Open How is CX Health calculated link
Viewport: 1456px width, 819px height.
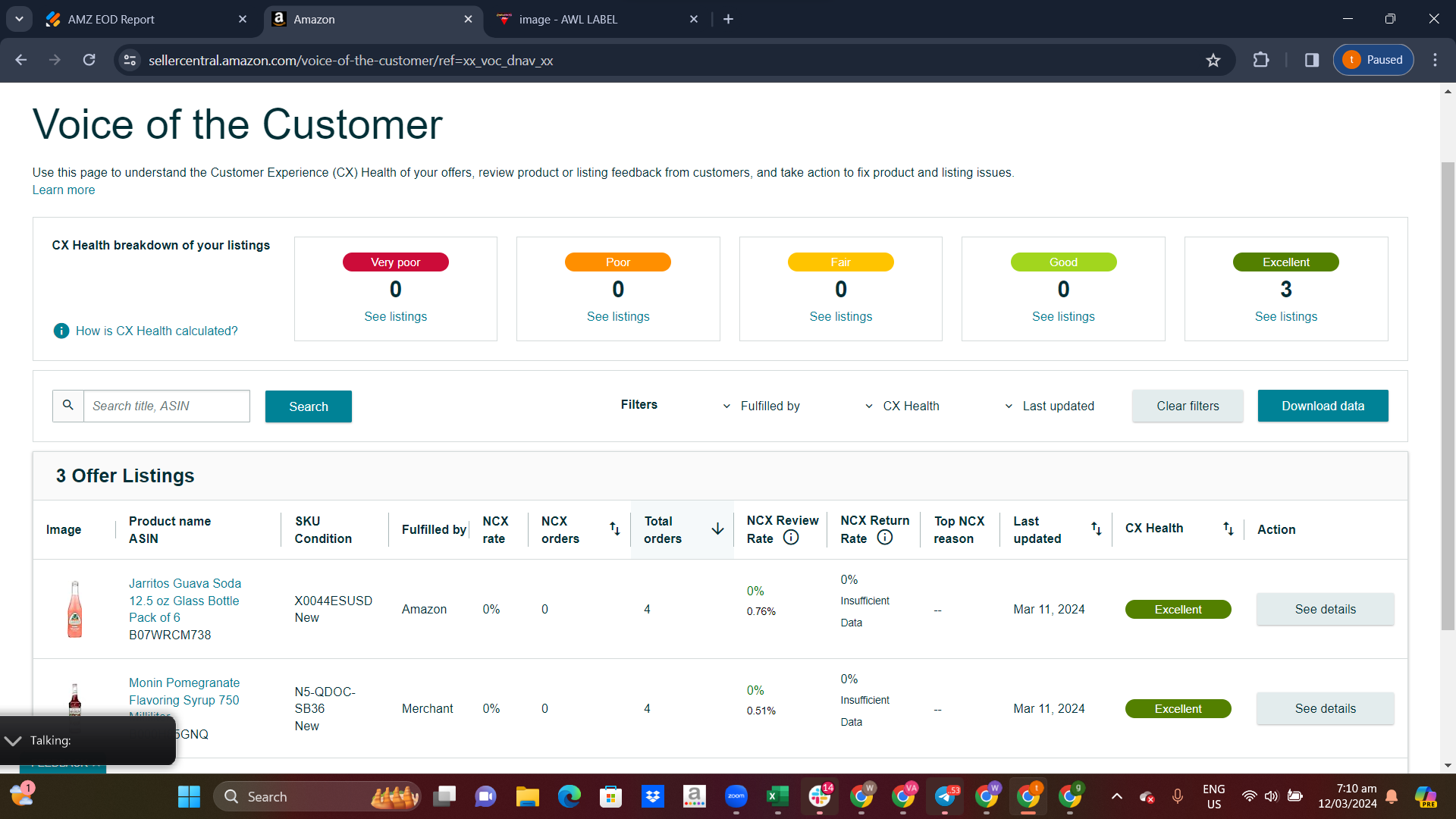click(157, 331)
